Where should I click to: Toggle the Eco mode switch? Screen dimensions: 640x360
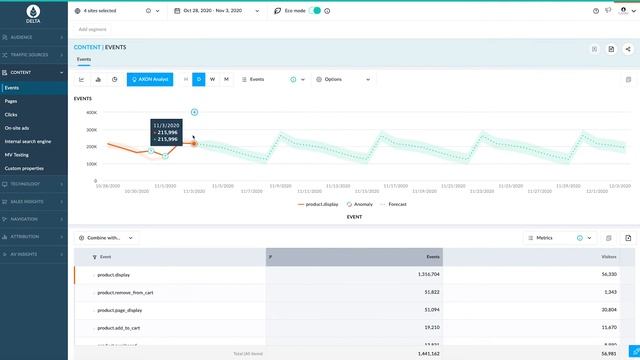pos(315,11)
